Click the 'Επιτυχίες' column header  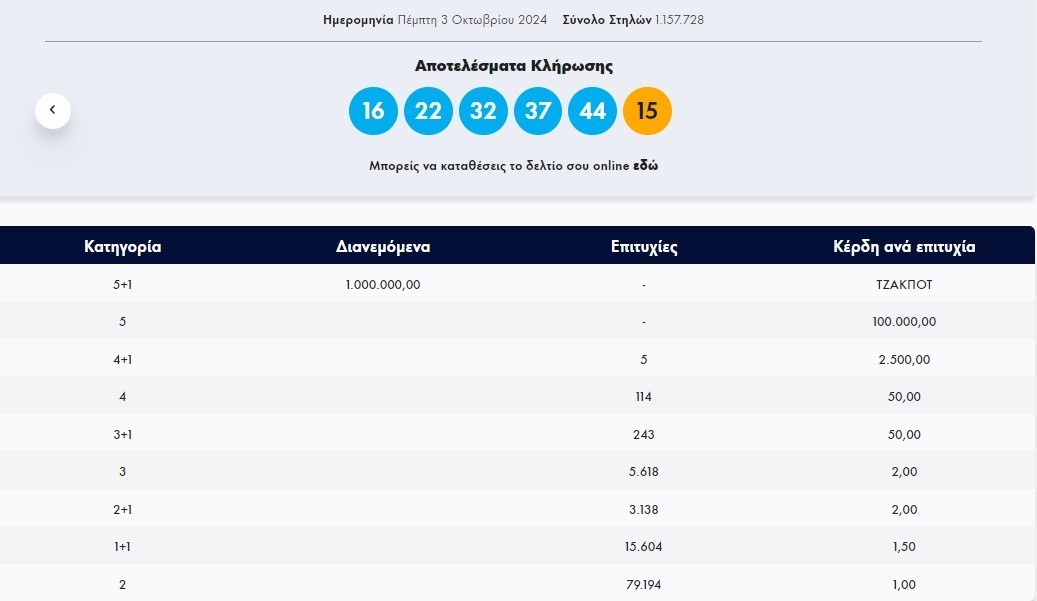644,247
